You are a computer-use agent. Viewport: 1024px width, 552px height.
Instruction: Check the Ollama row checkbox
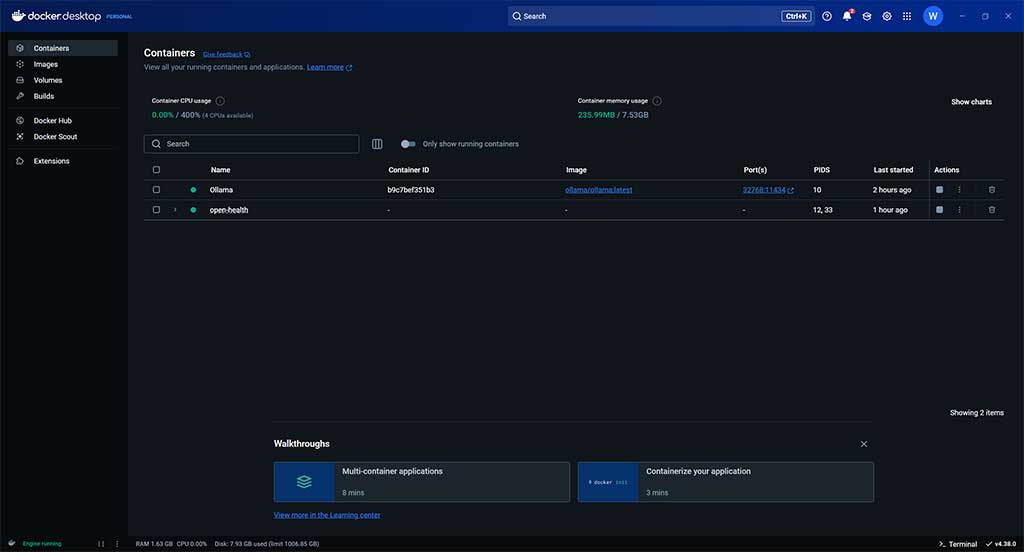156,189
